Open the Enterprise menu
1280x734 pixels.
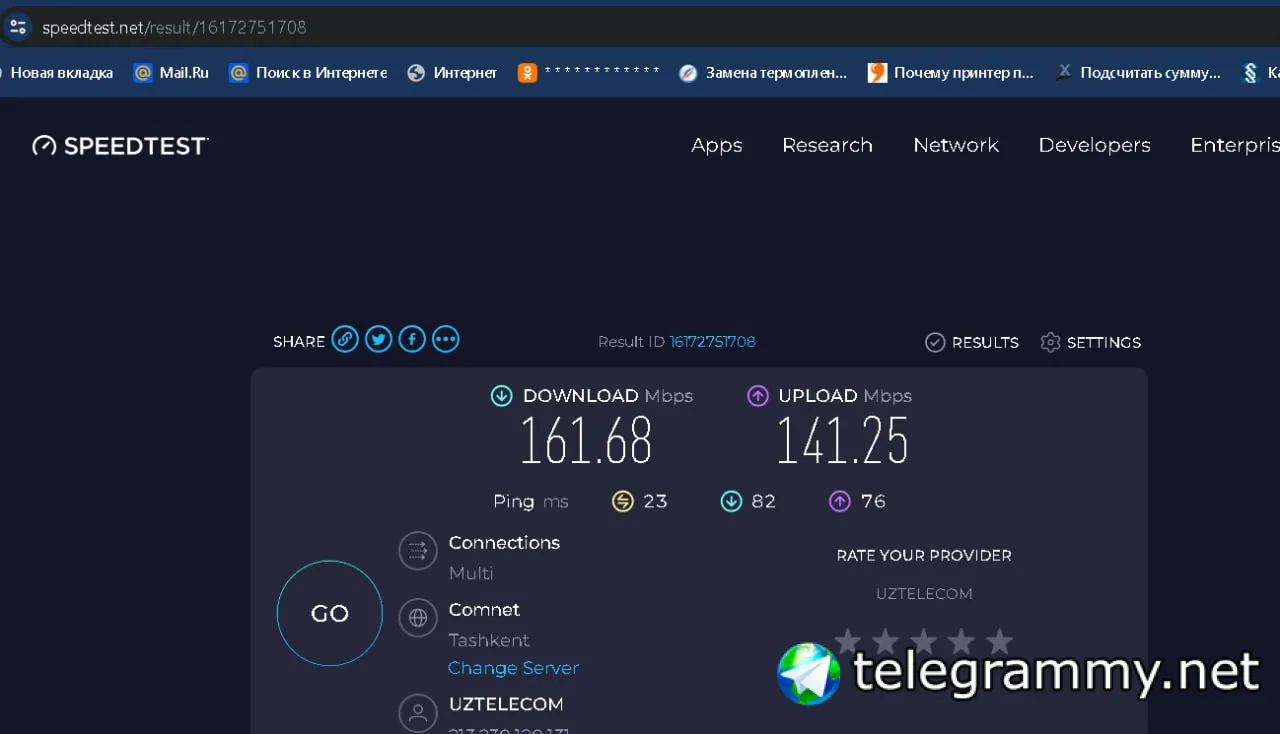point(1235,145)
